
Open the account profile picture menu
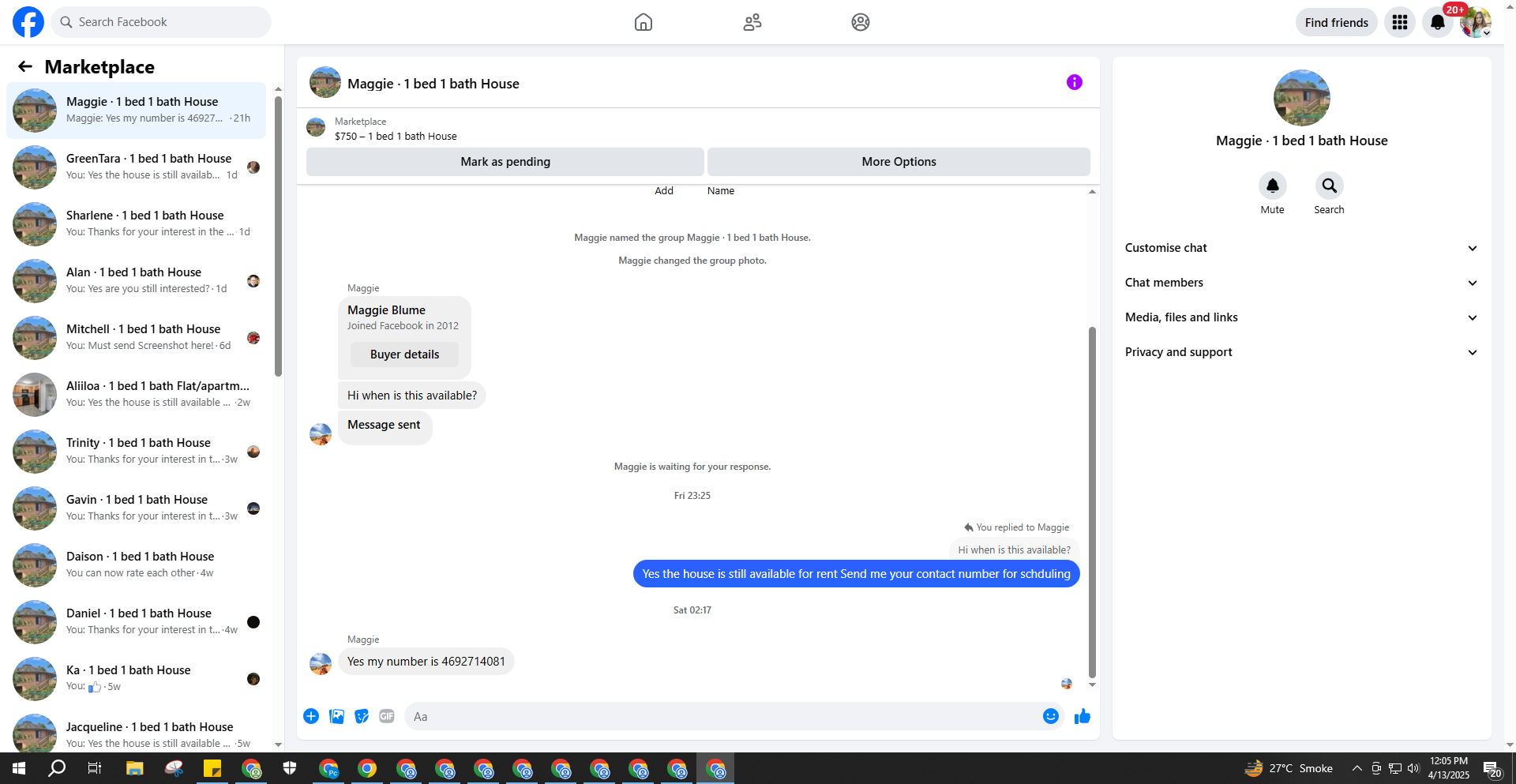1476,22
